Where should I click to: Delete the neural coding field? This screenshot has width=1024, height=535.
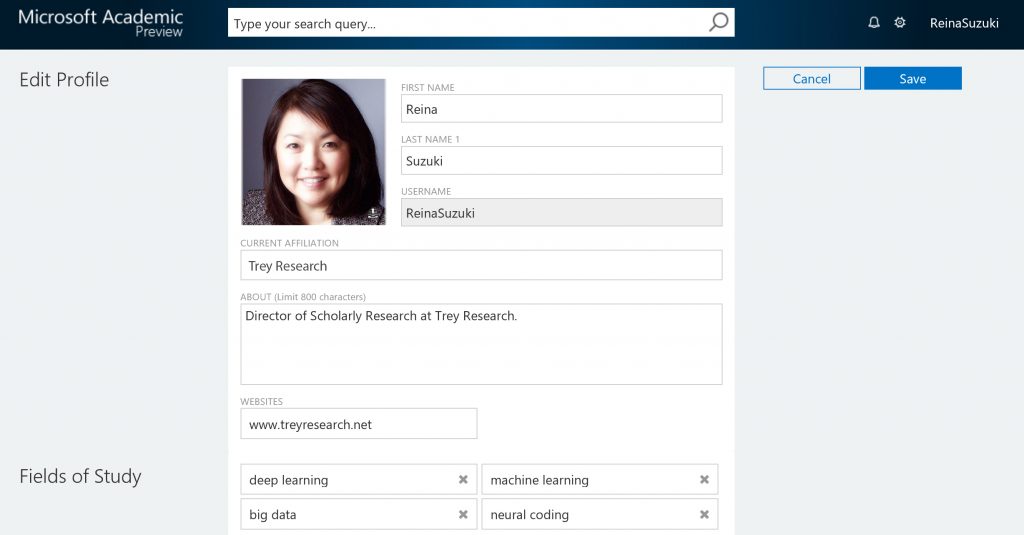coord(704,515)
